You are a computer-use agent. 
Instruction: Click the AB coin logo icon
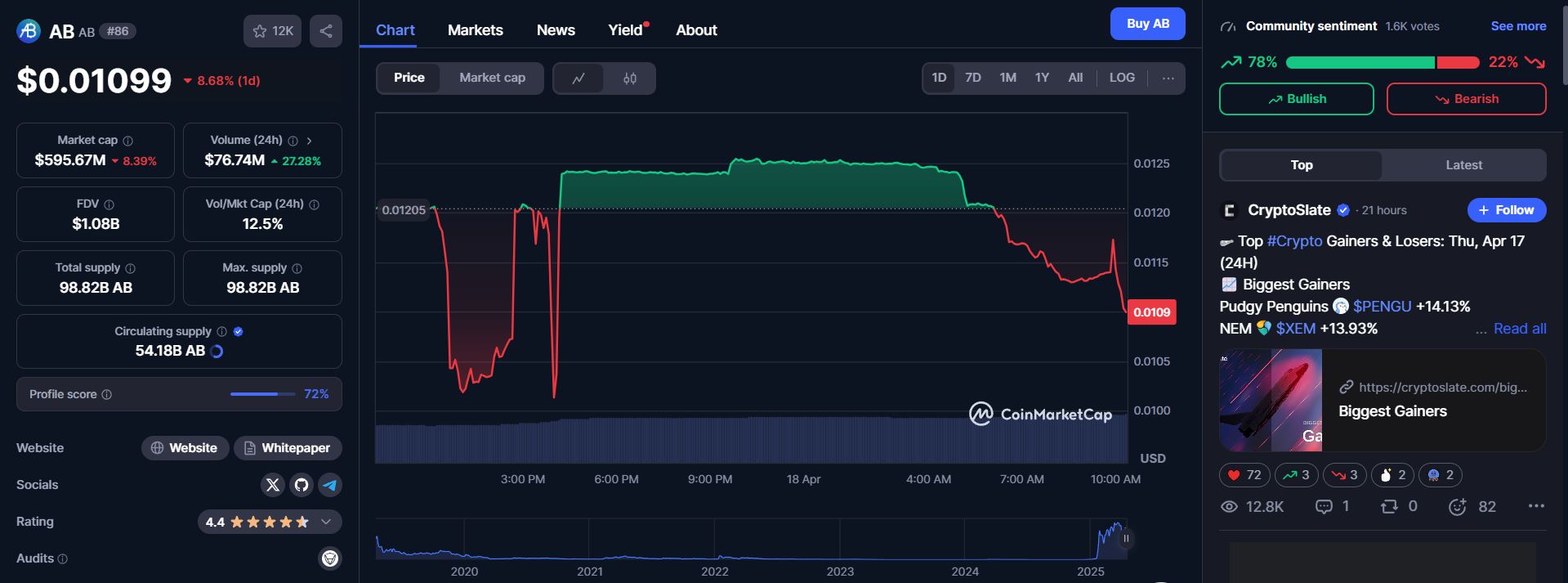29,31
